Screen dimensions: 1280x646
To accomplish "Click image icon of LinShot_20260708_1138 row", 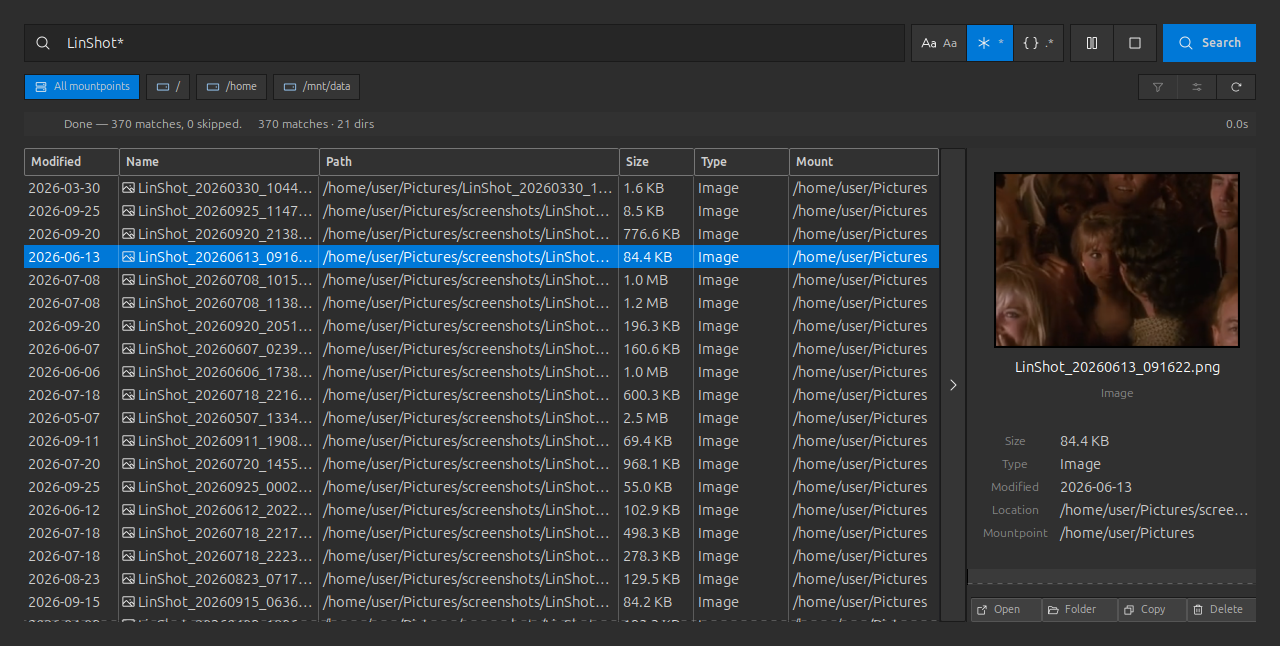I will (128, 303).
